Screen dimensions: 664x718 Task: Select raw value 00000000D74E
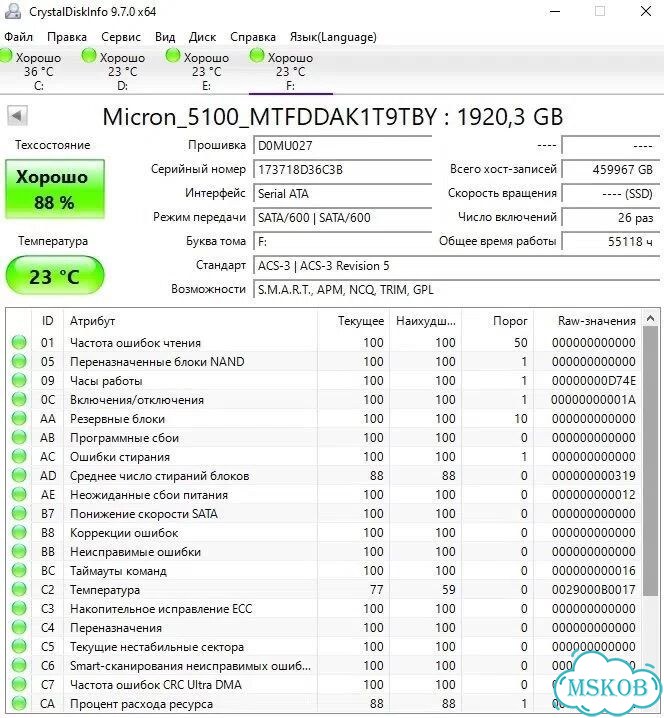[x=593, y=381]
